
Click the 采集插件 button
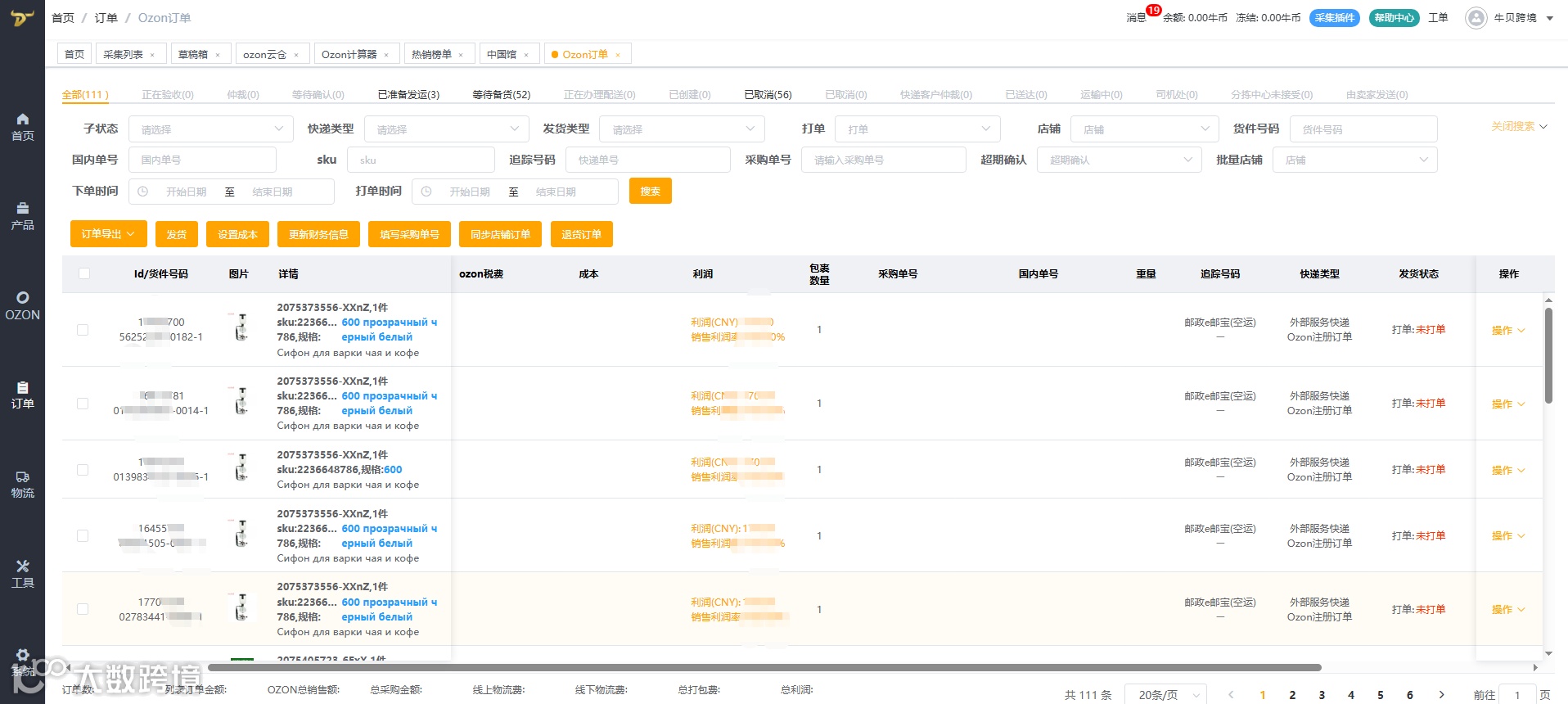coord(1335,18)
